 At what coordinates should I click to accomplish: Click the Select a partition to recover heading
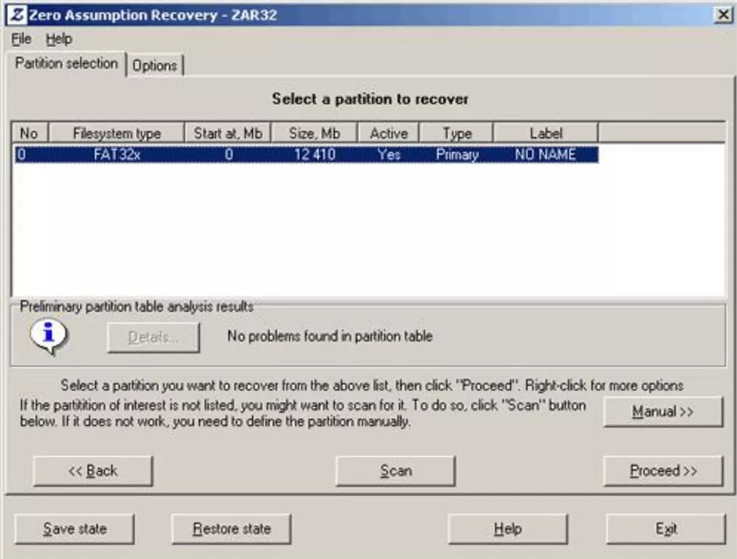point(370,99)
